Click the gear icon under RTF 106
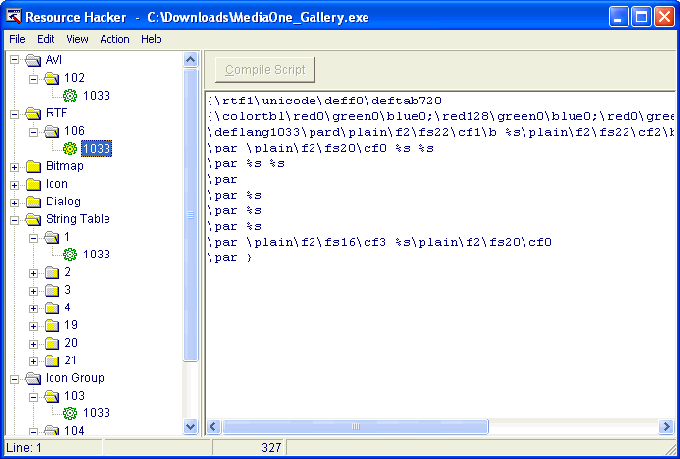This screenshot has width=680, height=459. pyautogui.click(x=70, y=149)
